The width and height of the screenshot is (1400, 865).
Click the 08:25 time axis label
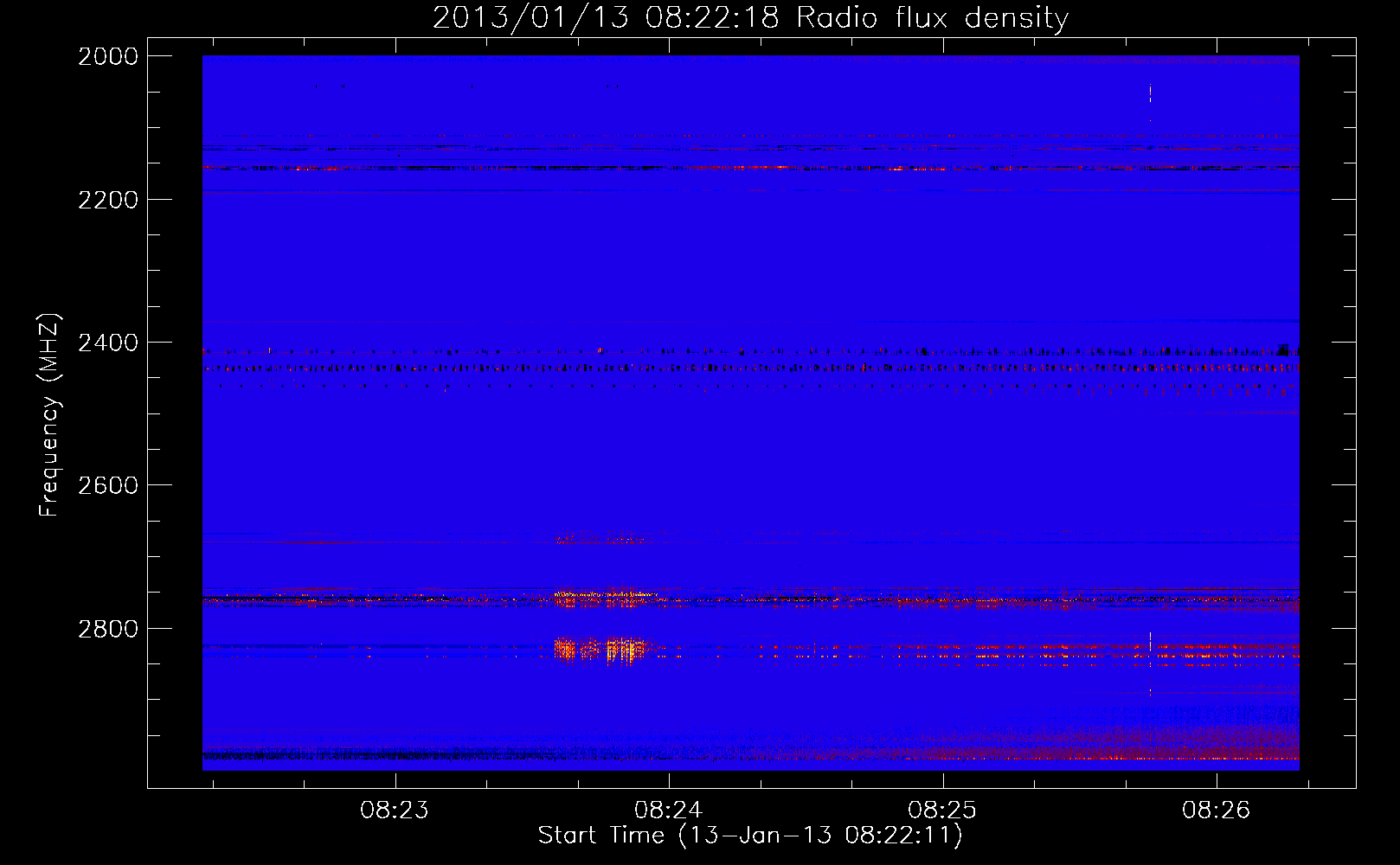click(x=942, y=810)
